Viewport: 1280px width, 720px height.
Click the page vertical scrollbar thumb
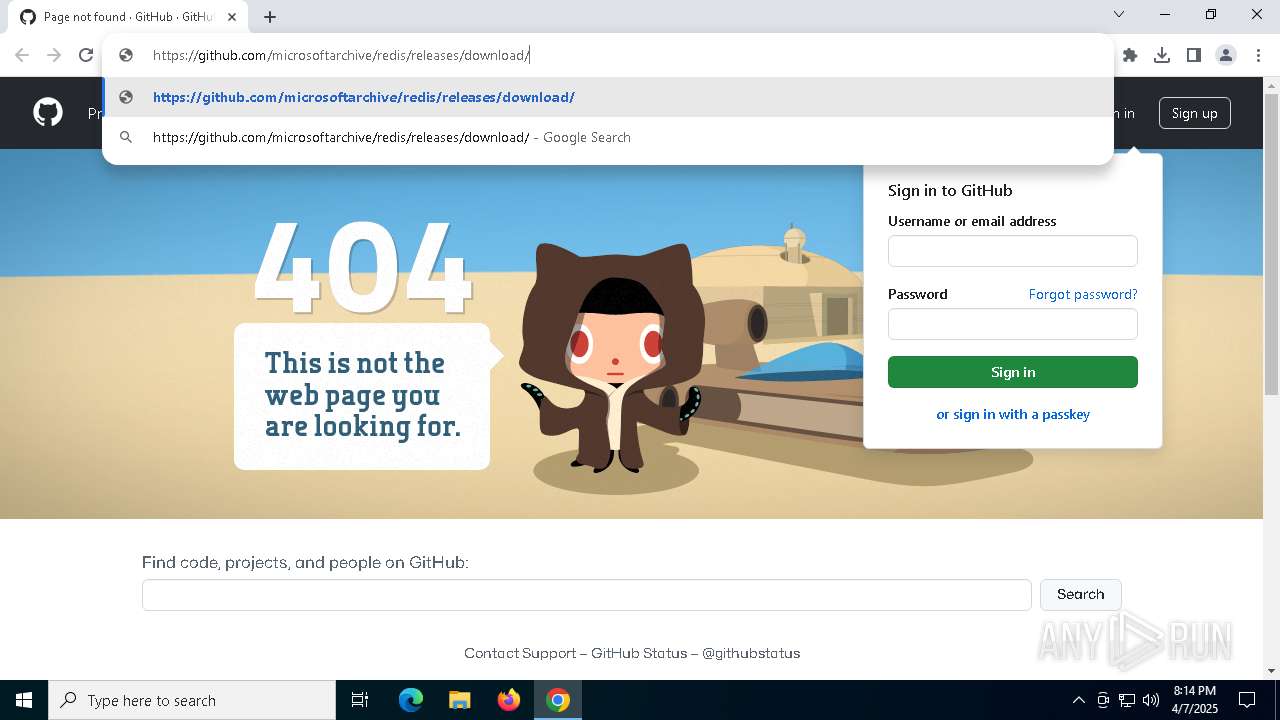pyautogui.click(x=1271, y=245)
